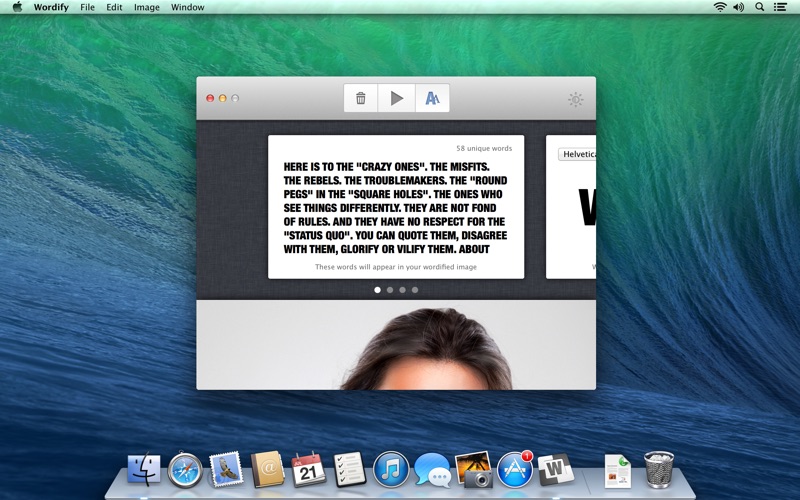The height and width of the screenshot is (500, 800).
Task: Click the volume icon in menu bar
Action: click(x=738, y=7)
